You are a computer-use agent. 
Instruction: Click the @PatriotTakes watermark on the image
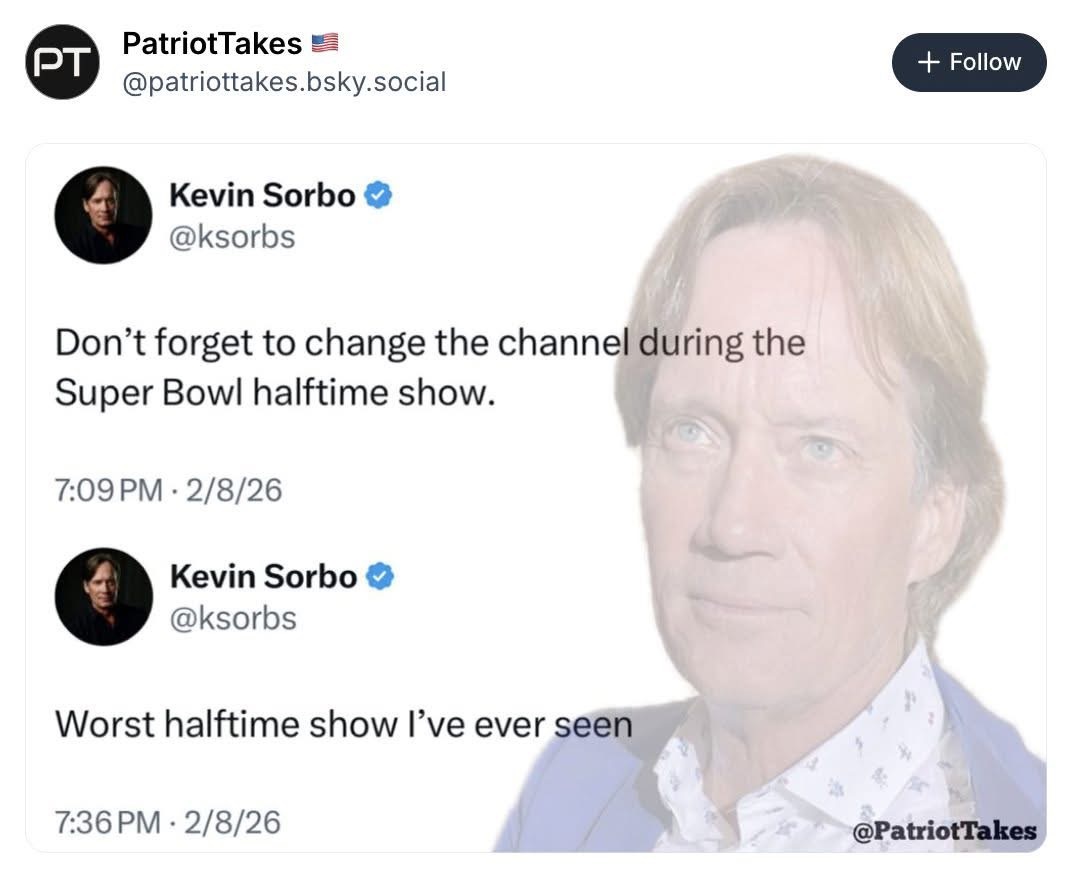tap(944, 831)
